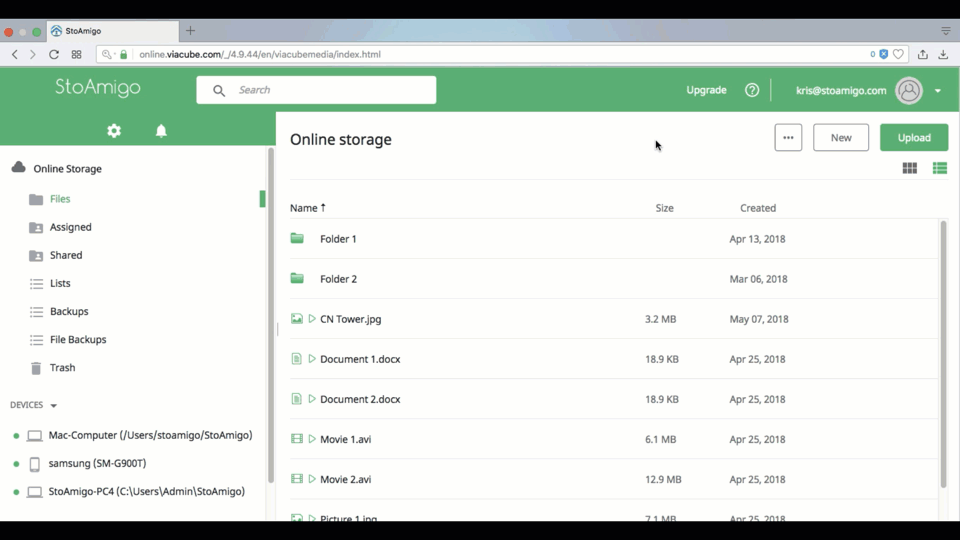Open the more options ellipsis button
This screenshot has width=960, height=540.
pos(788,138)
